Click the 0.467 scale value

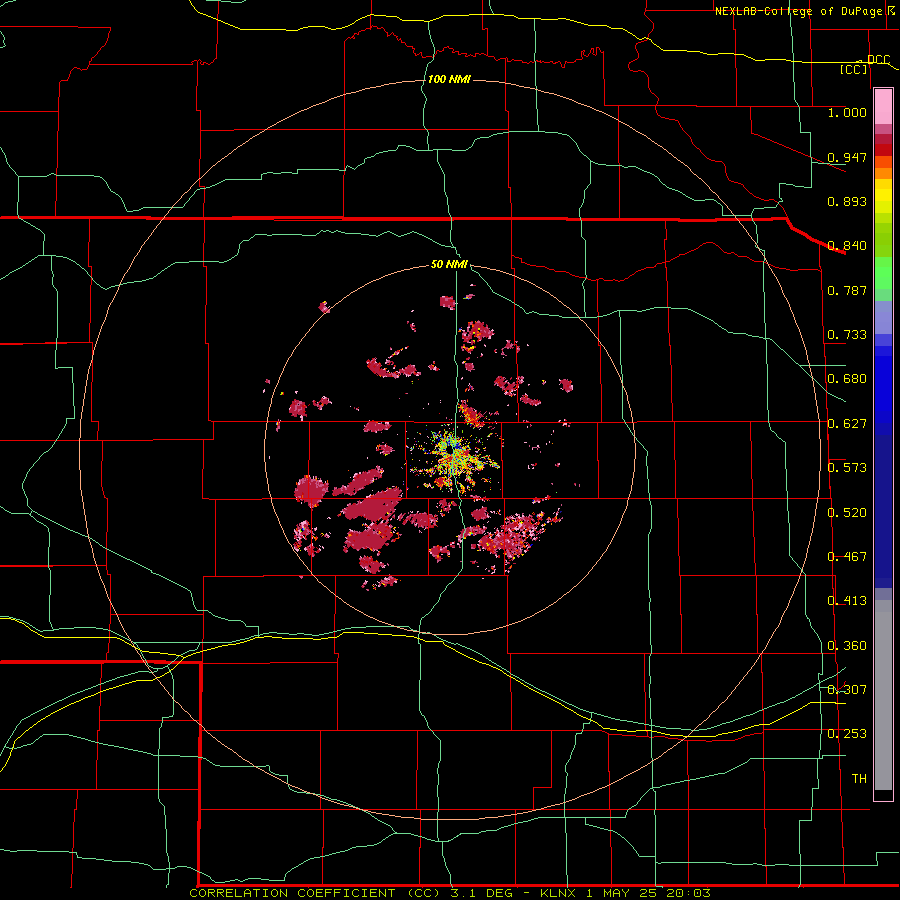[x=847, y=557]
